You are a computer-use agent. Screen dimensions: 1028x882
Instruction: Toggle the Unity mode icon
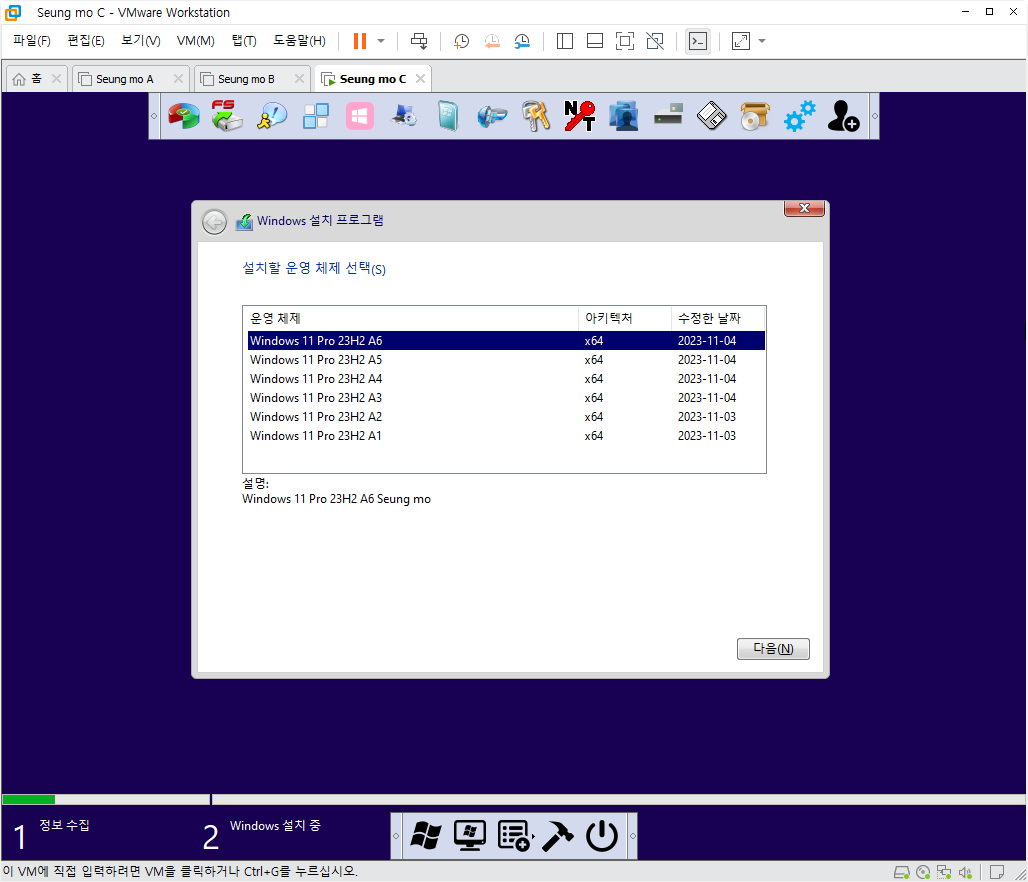[655, 41]
